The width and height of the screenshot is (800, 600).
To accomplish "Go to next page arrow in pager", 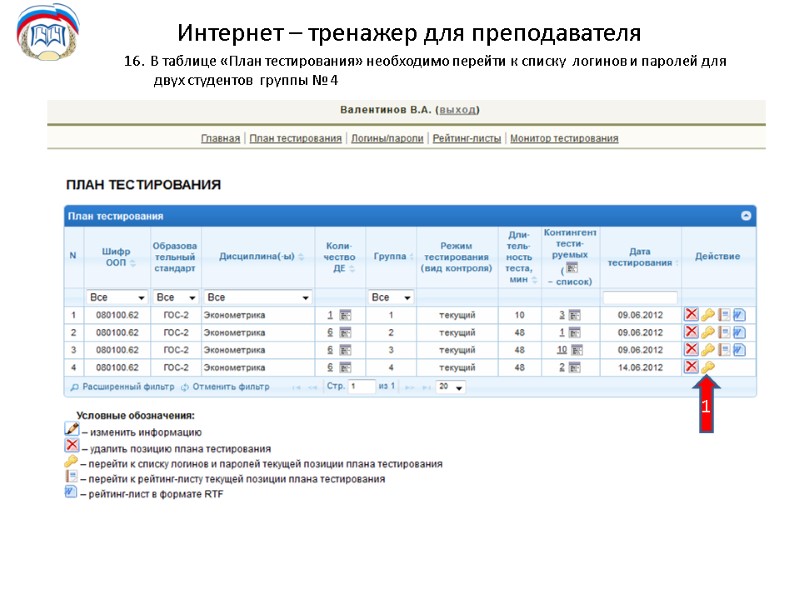I will point(410,387).
